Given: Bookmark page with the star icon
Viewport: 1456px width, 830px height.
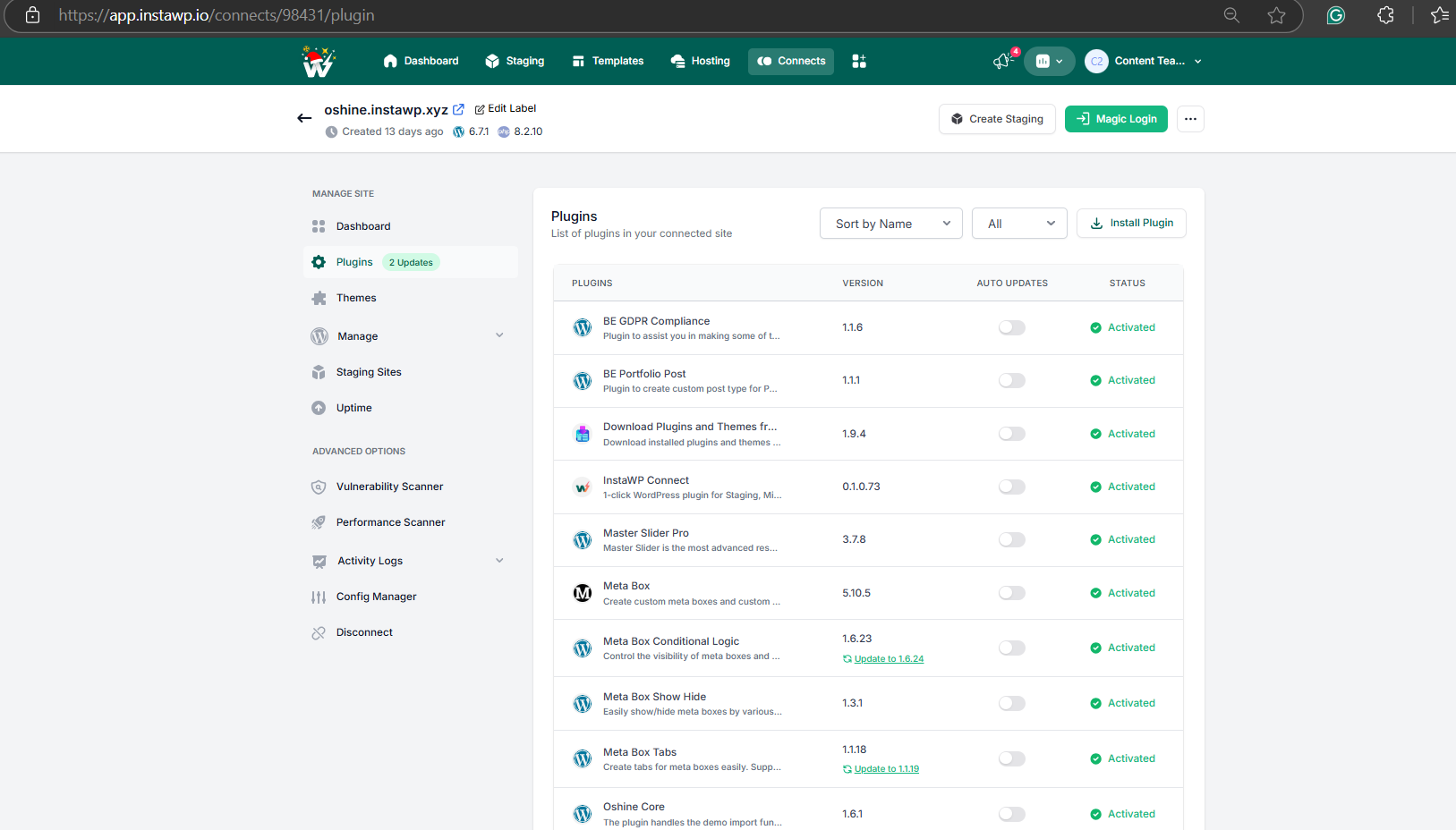Looking at the screenshot, I should [x=1277, y=15].
